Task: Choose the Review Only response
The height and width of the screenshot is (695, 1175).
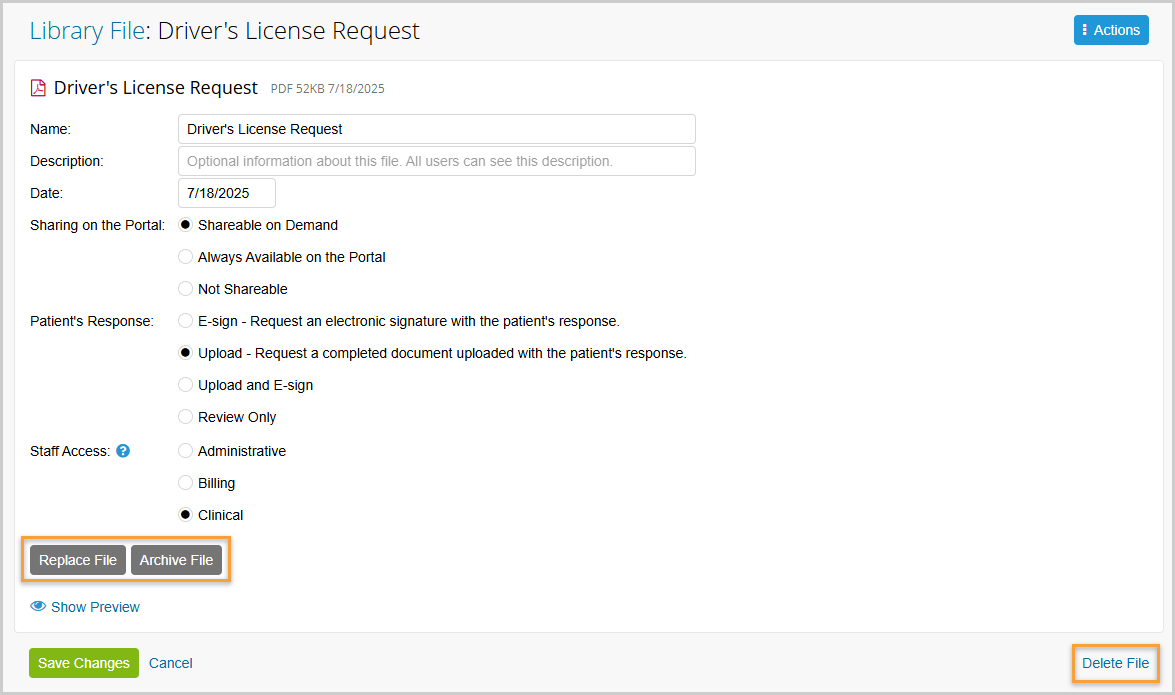Action: pos(185,417)
